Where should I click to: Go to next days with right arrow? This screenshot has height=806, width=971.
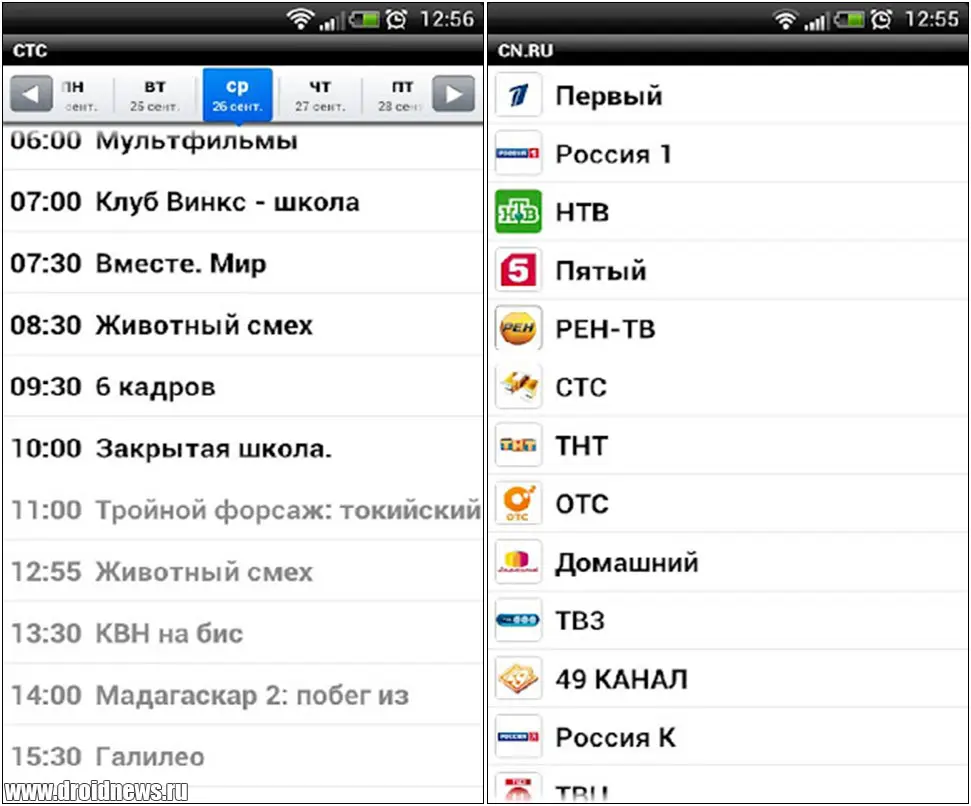pos(453,94)
